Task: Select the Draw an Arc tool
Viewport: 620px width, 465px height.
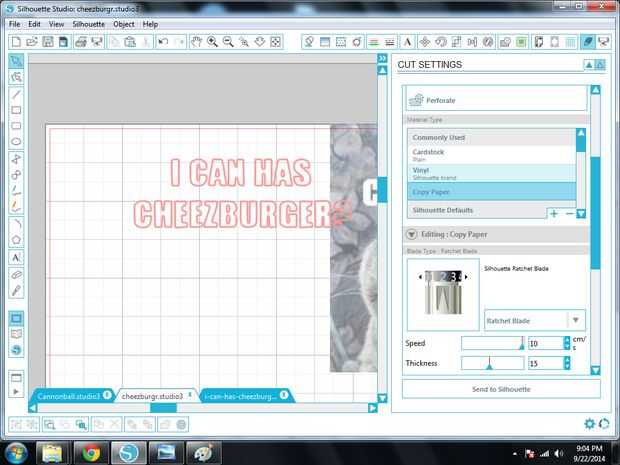Action: point(16,224)
